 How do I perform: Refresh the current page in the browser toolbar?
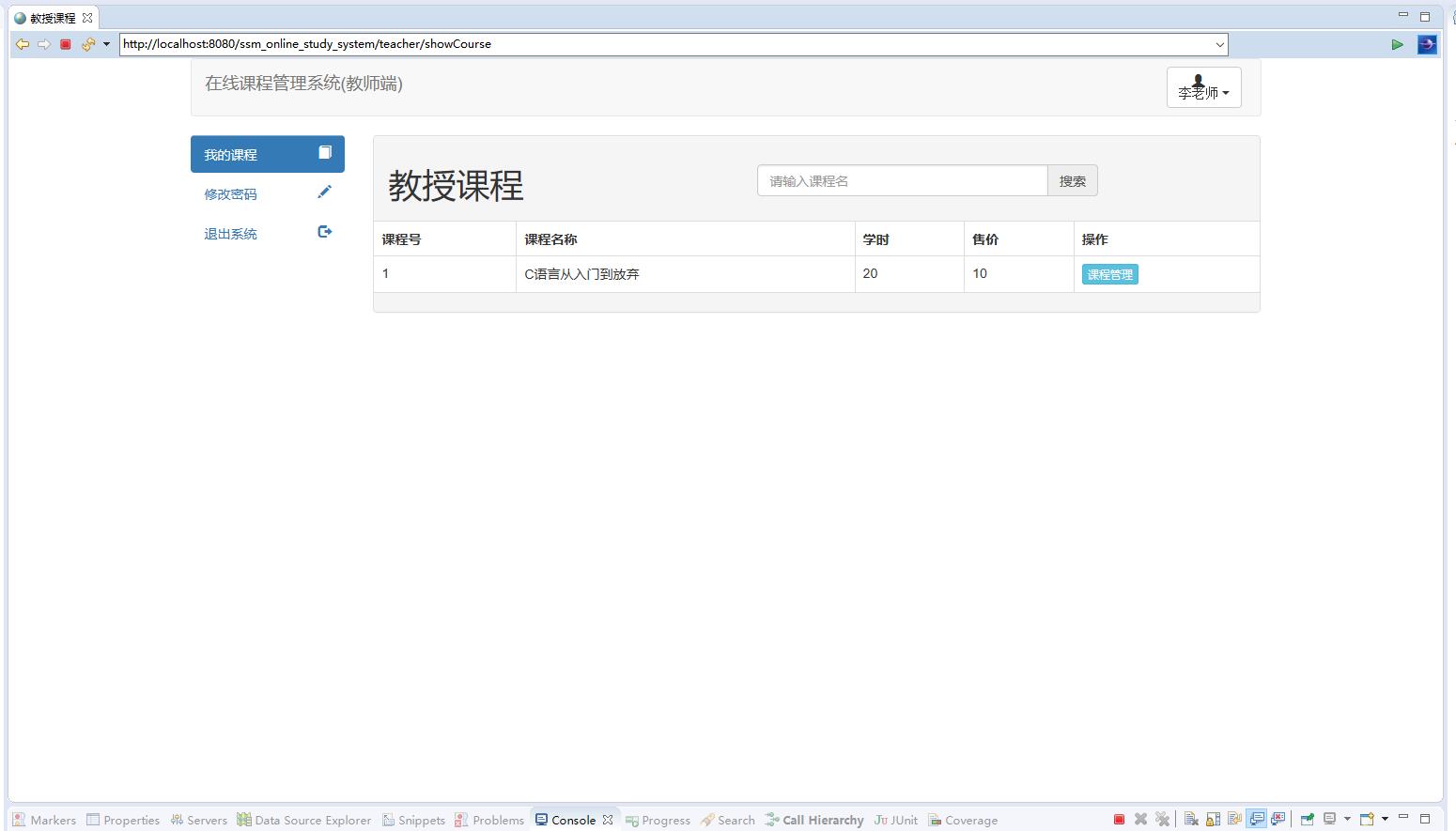click(x=87, y=44)
